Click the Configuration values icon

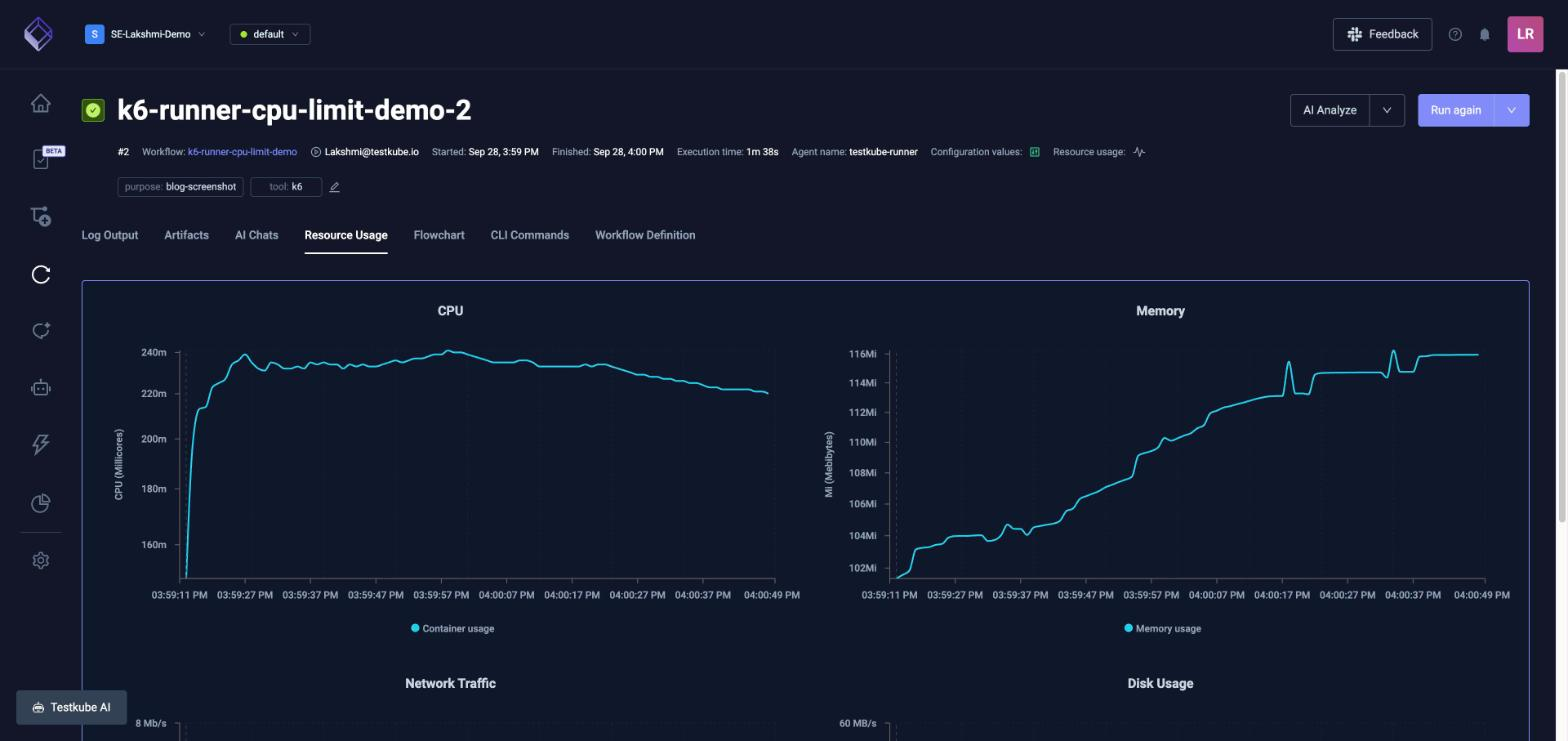[1035, 152]
